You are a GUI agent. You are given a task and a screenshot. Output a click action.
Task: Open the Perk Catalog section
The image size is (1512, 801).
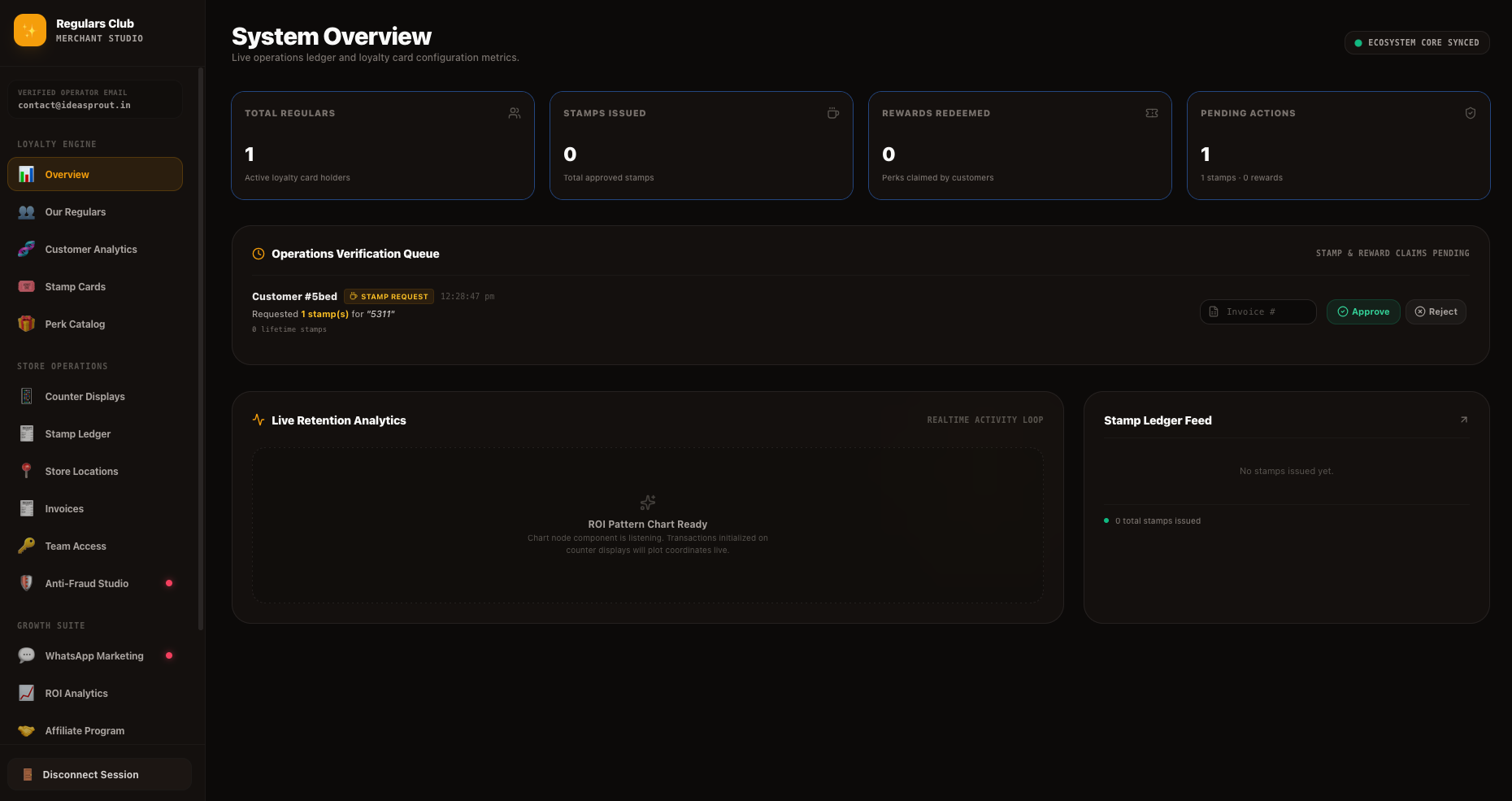(95, 324)
